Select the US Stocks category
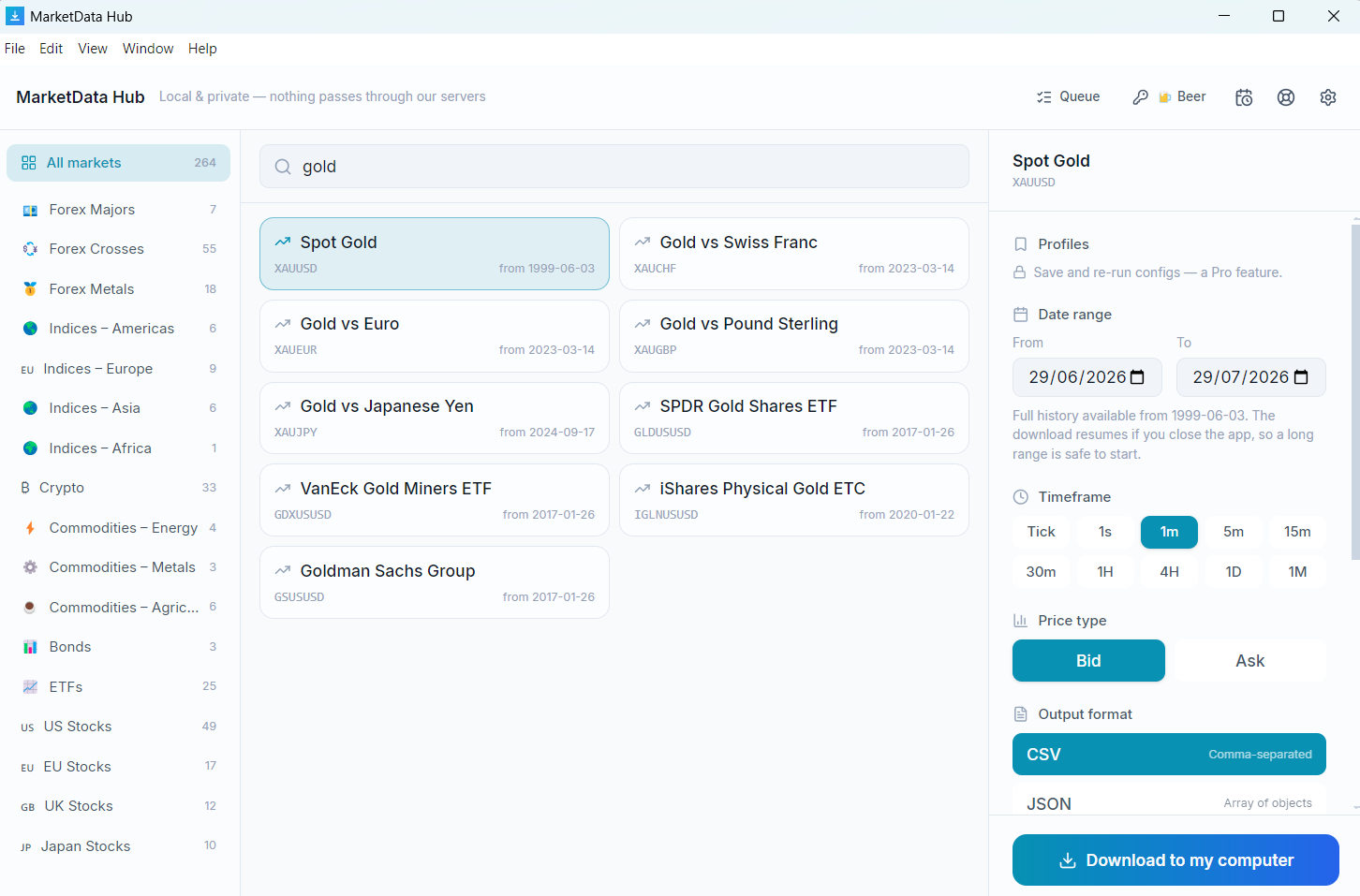 (118, 727)
